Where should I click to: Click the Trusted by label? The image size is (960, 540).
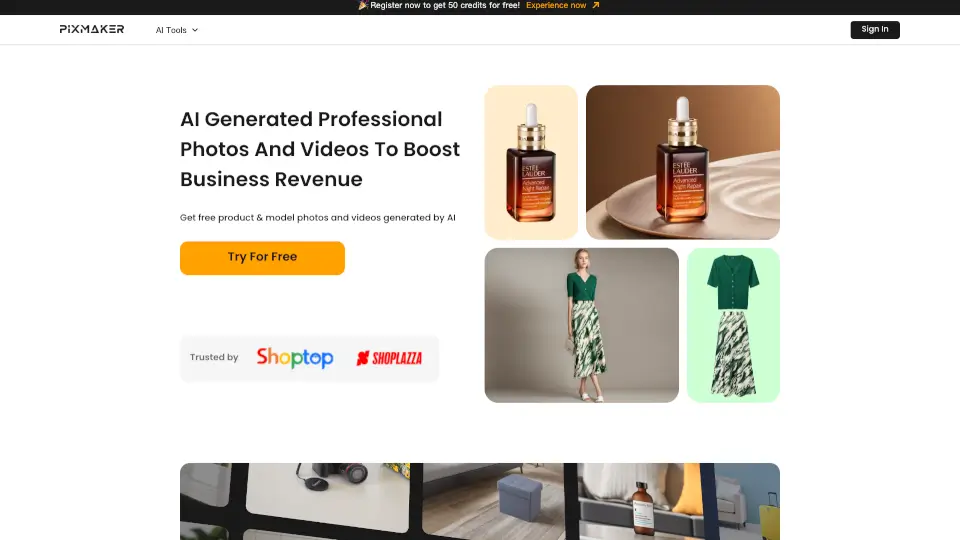tap(214, 358)
